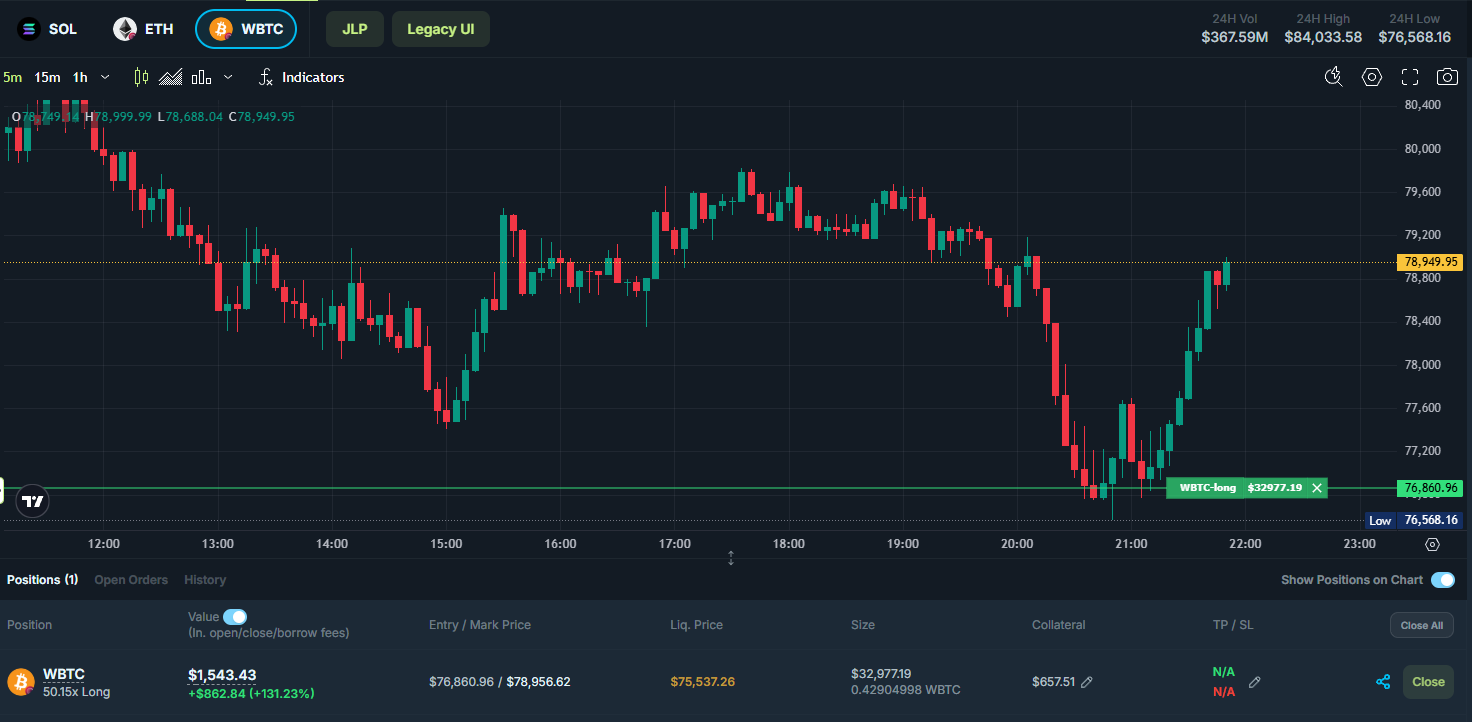This screenshot has width=1472, height=722.
Task: Close the WBTC-long position line on chart
Action: tap(1317, 488)
